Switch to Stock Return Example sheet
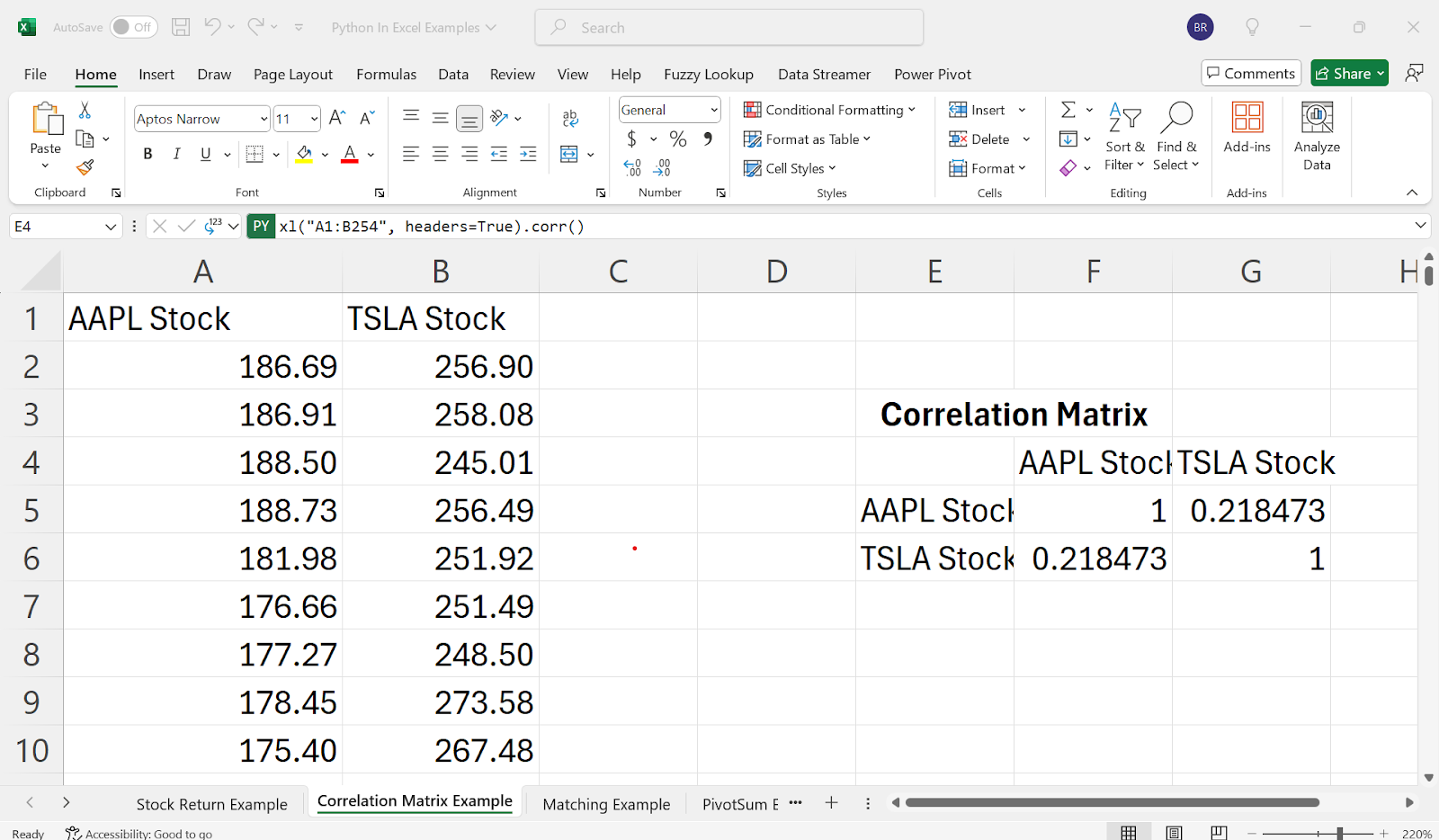 [x=211, y=804]
